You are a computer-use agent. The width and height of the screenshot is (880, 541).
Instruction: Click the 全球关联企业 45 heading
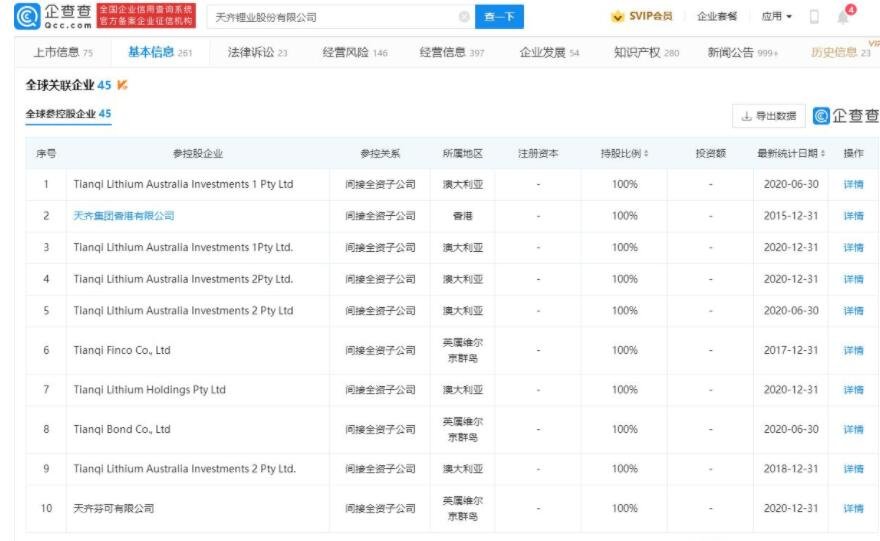[x=68, y=85]
